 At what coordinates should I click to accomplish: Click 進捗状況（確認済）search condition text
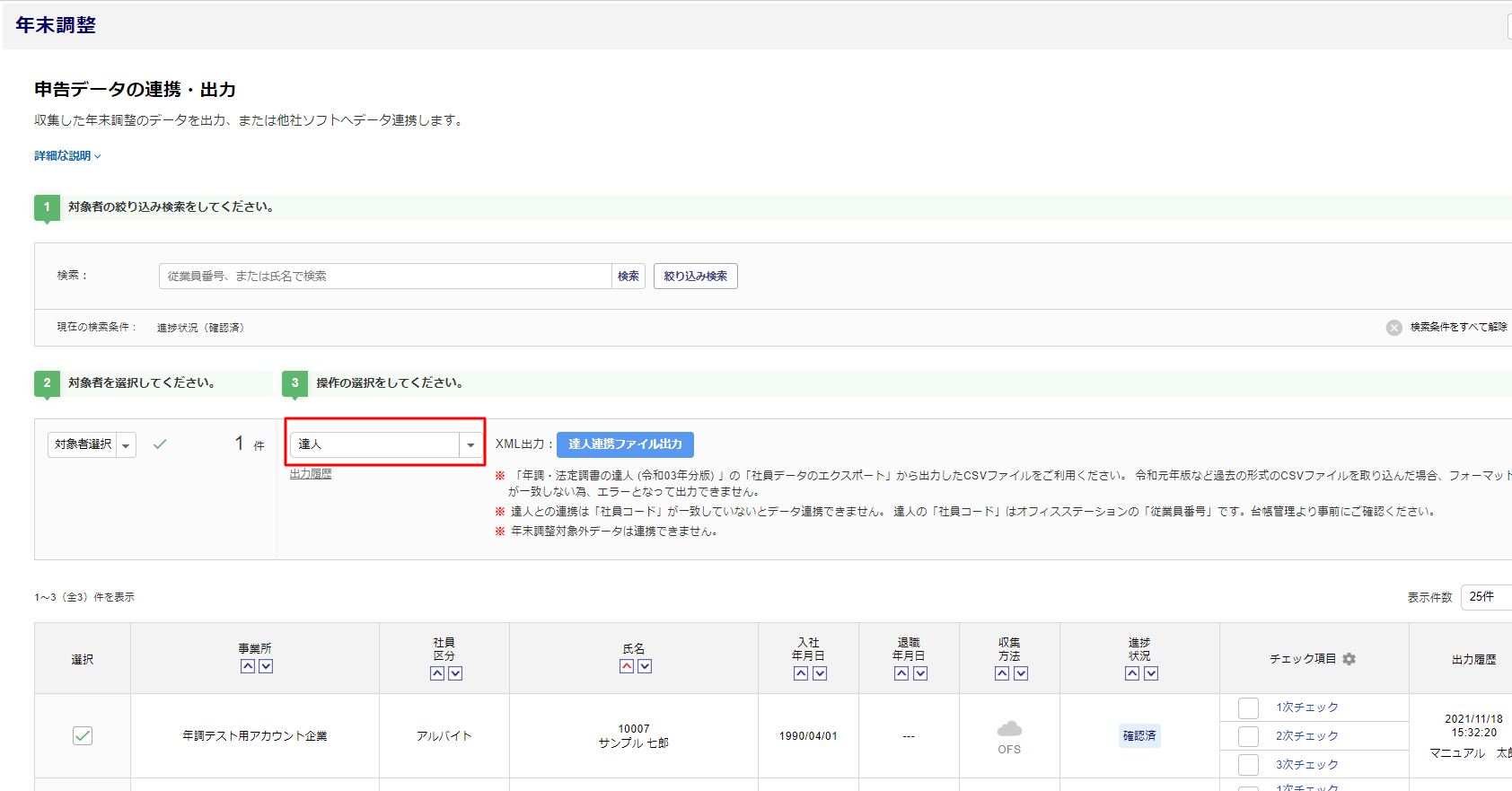point(202,328)
